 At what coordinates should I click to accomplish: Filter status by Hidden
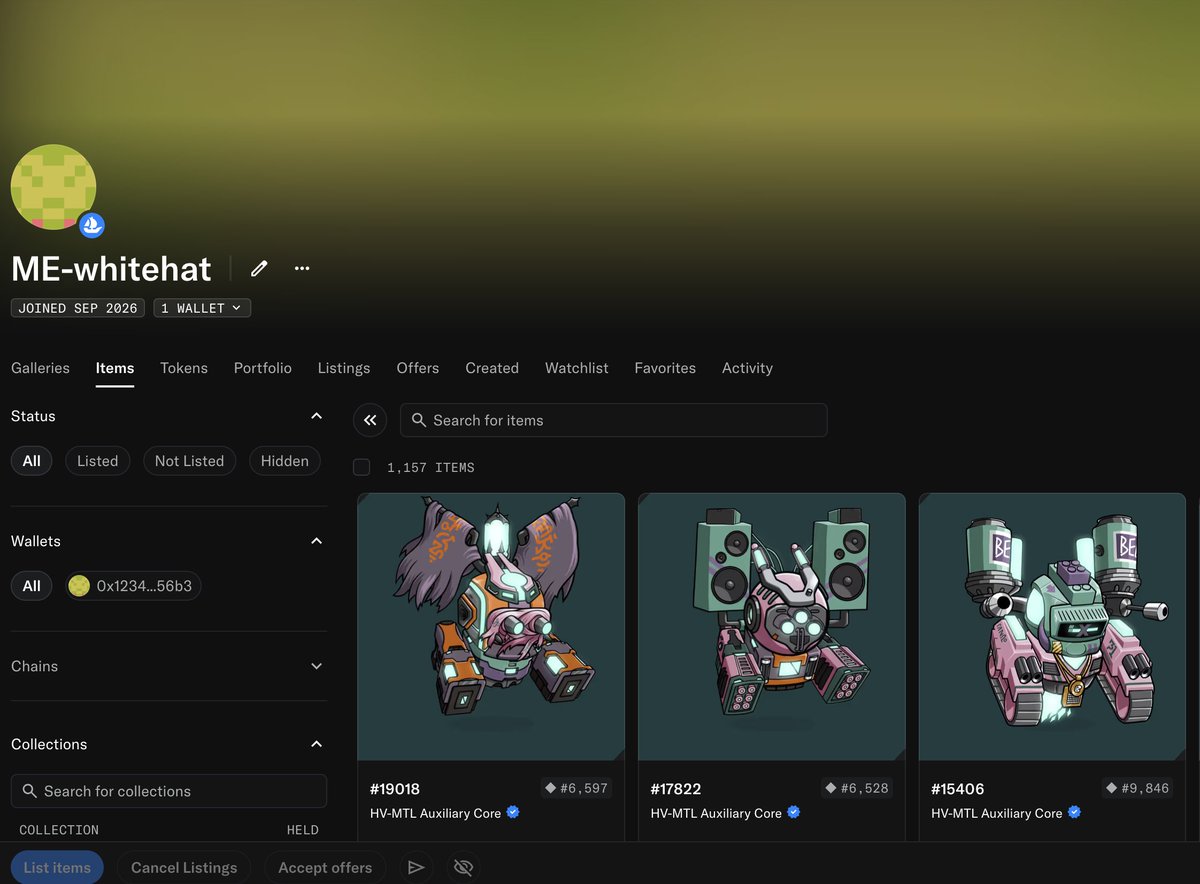[285, 461]
